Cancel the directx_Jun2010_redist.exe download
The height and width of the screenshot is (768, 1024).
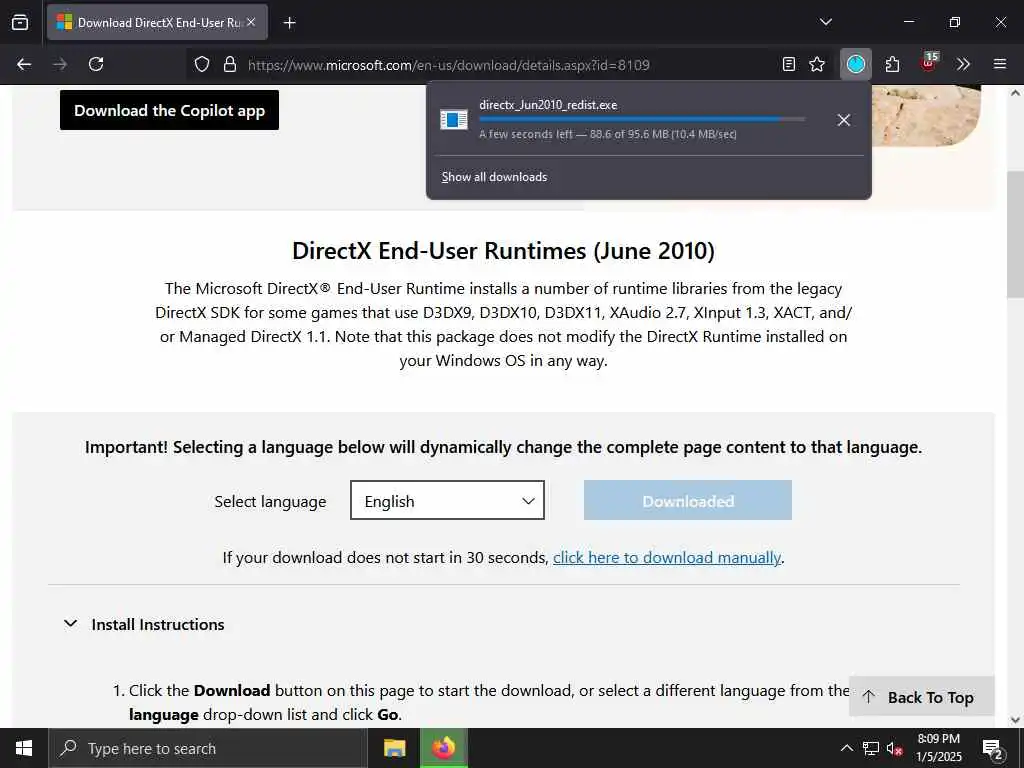[x=843, y=120]
